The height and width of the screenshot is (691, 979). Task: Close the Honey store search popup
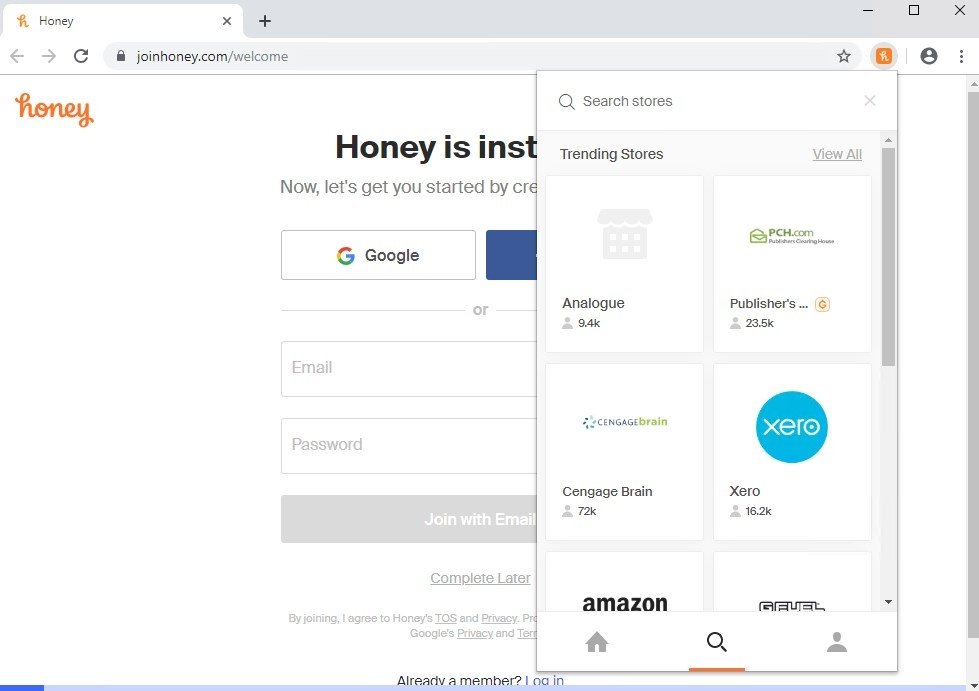click(870, 100)
